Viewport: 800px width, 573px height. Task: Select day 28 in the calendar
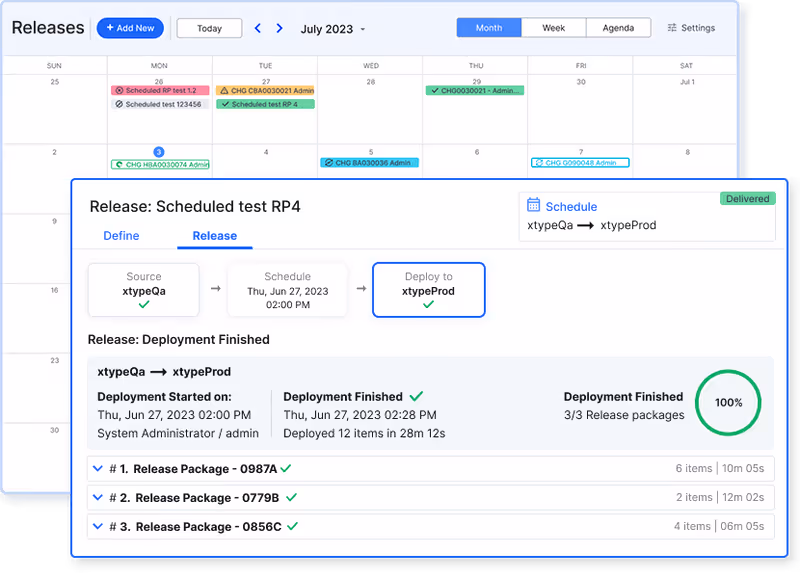[371, 82]
